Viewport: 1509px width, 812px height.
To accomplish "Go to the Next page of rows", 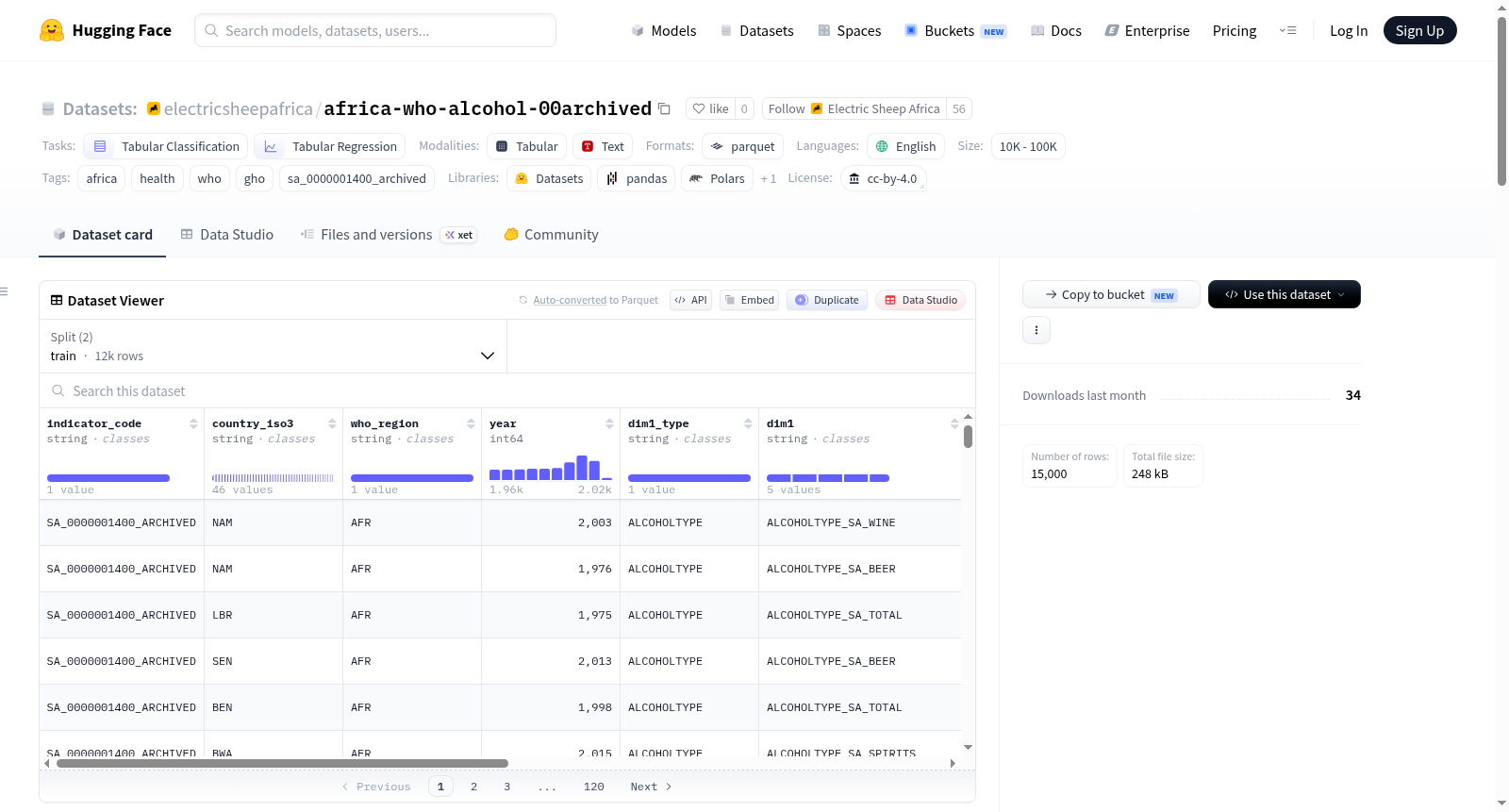I will [651, 787].
